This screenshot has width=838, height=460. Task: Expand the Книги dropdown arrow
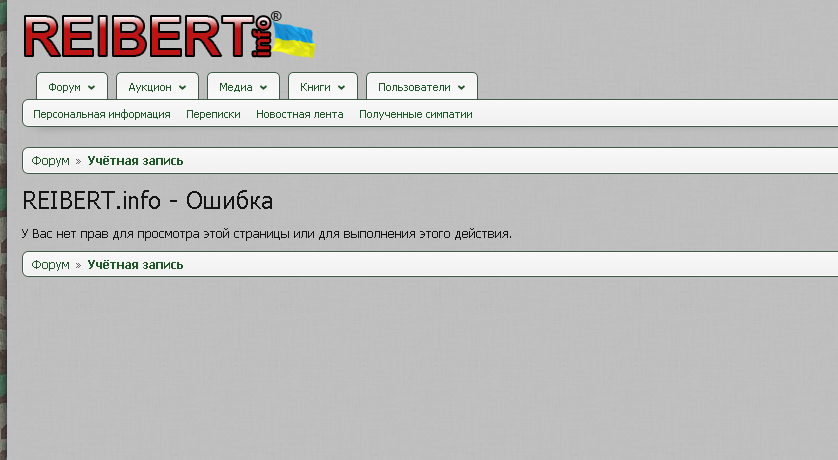pyautogui.click(x=341, y=88)
